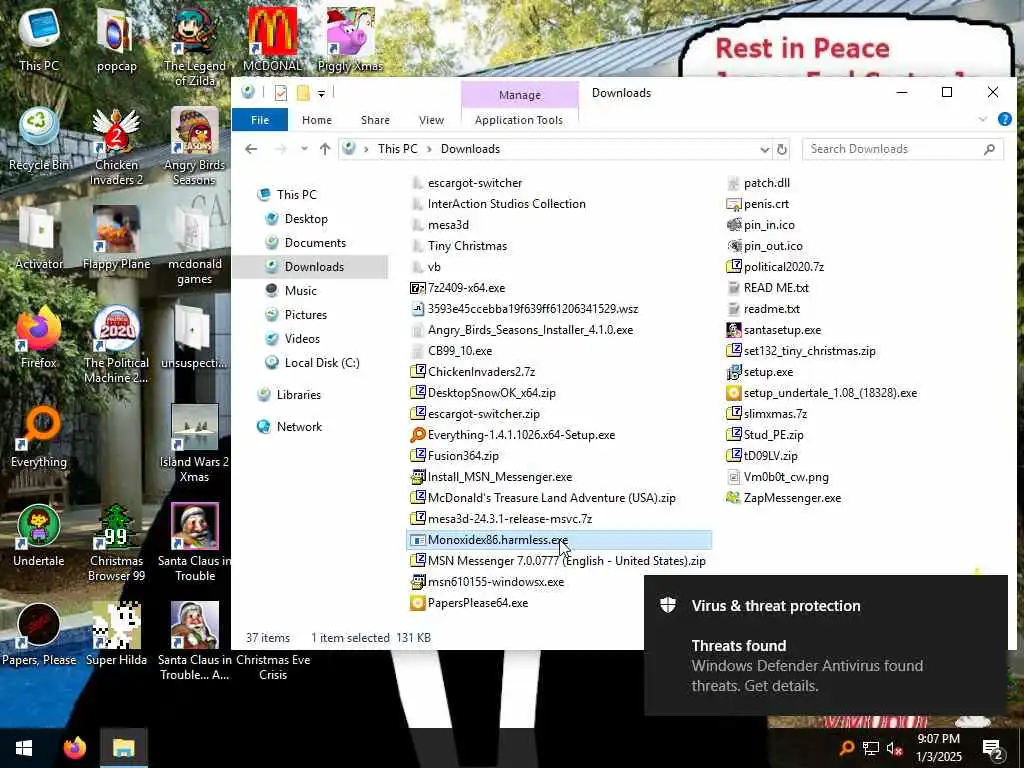The width and height of the screenshot is (1024, 768).
Task: Launch Undertale desktop shortcut
Action: (x=39, y=536)
